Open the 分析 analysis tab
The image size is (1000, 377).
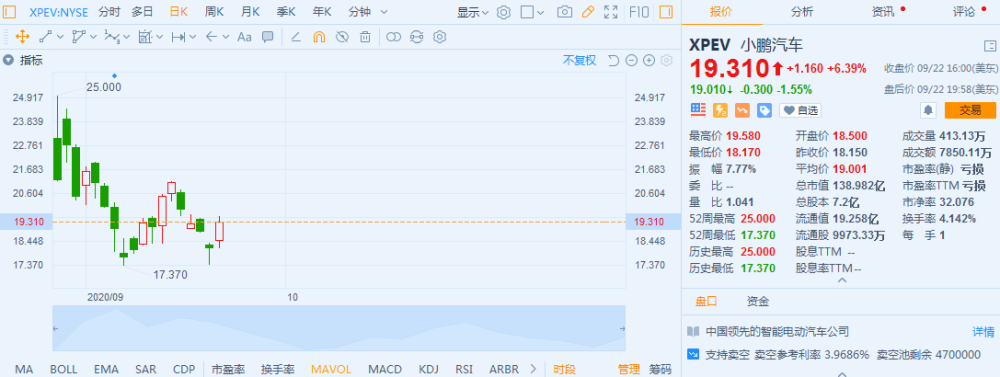coord(802,11)
